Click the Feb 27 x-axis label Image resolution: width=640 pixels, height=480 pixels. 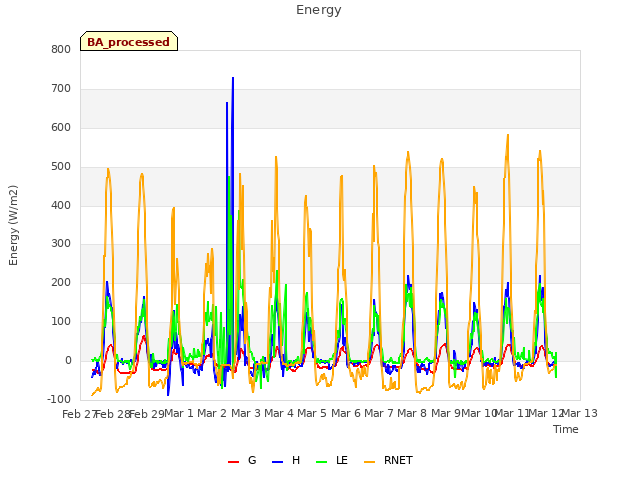(x=79, y=414)
